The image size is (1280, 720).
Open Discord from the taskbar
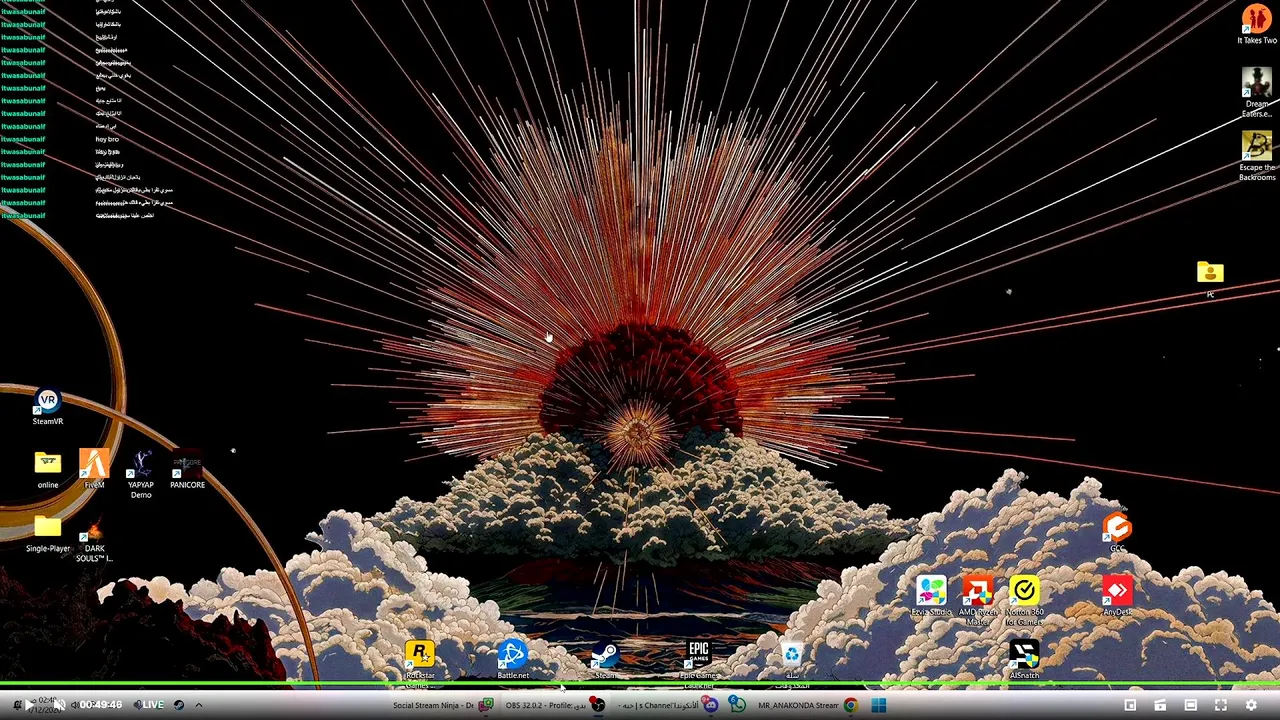click(710, 705)
